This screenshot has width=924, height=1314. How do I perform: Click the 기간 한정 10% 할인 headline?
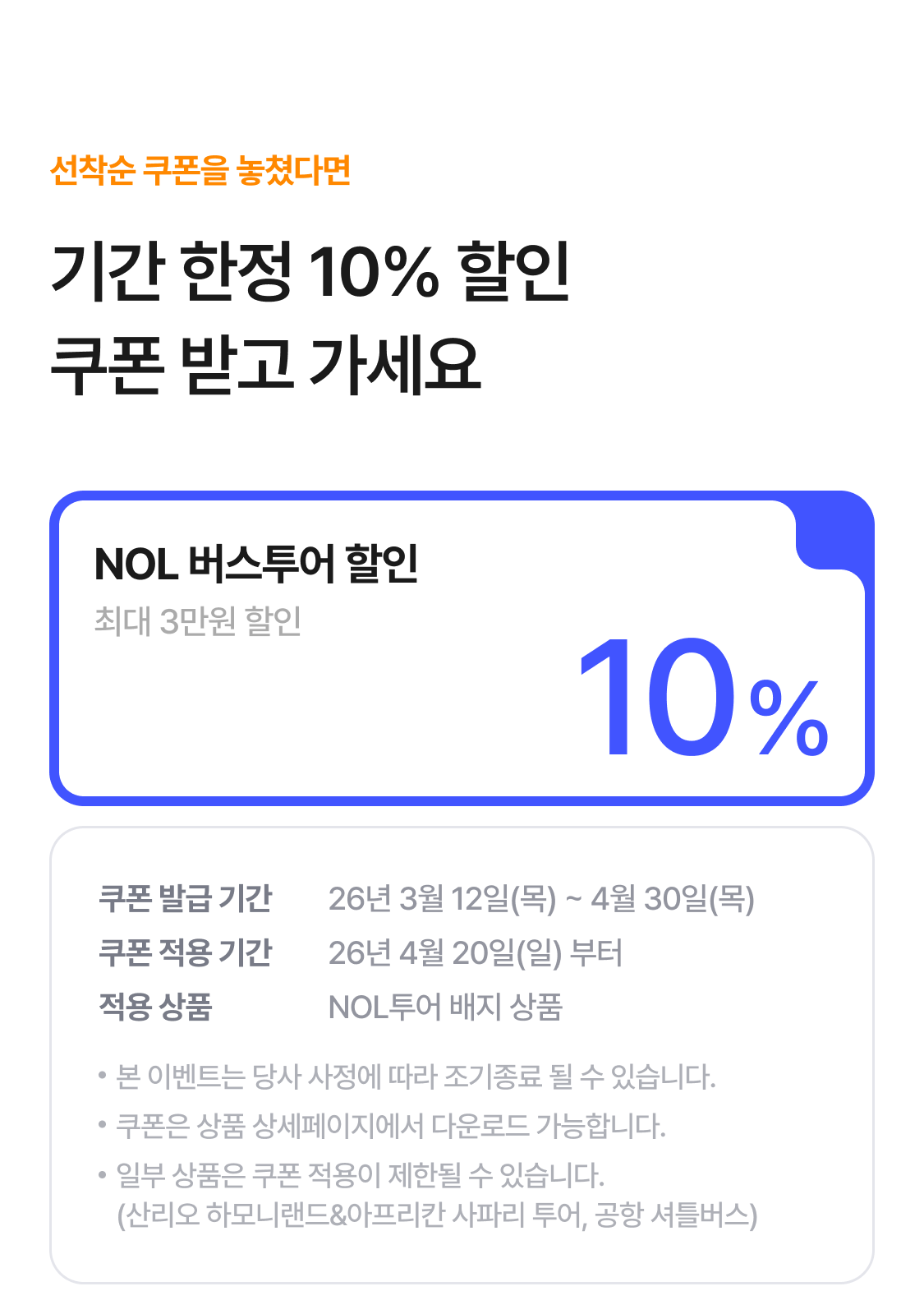(310, 271)
